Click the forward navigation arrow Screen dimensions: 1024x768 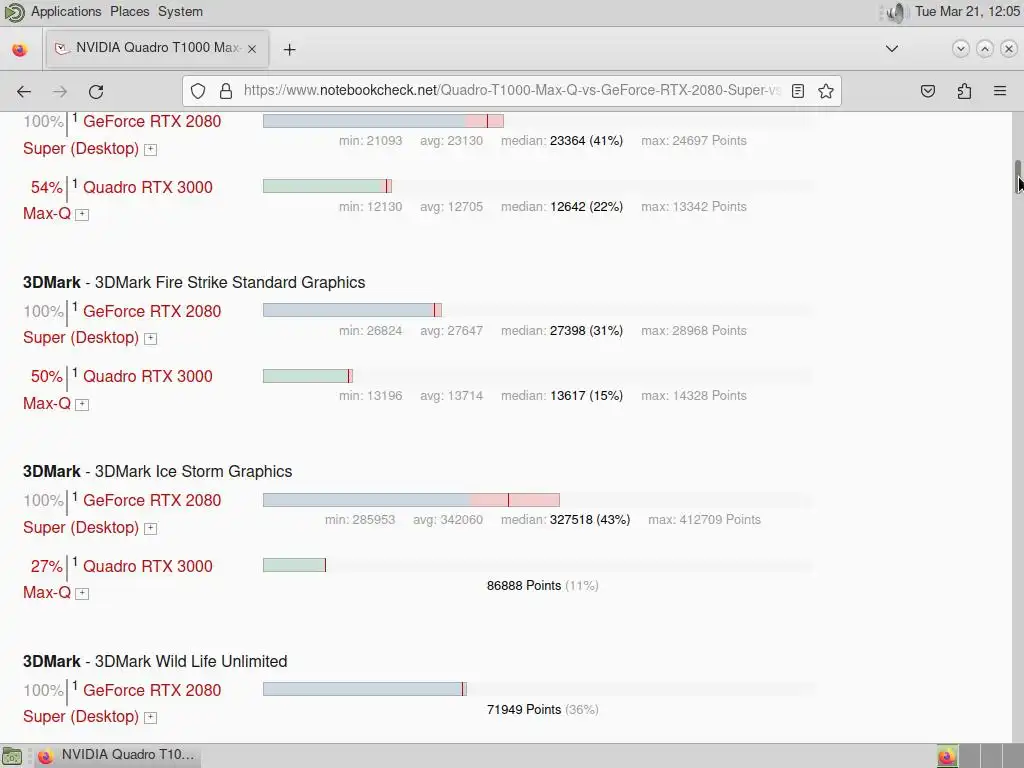(60, 91)
